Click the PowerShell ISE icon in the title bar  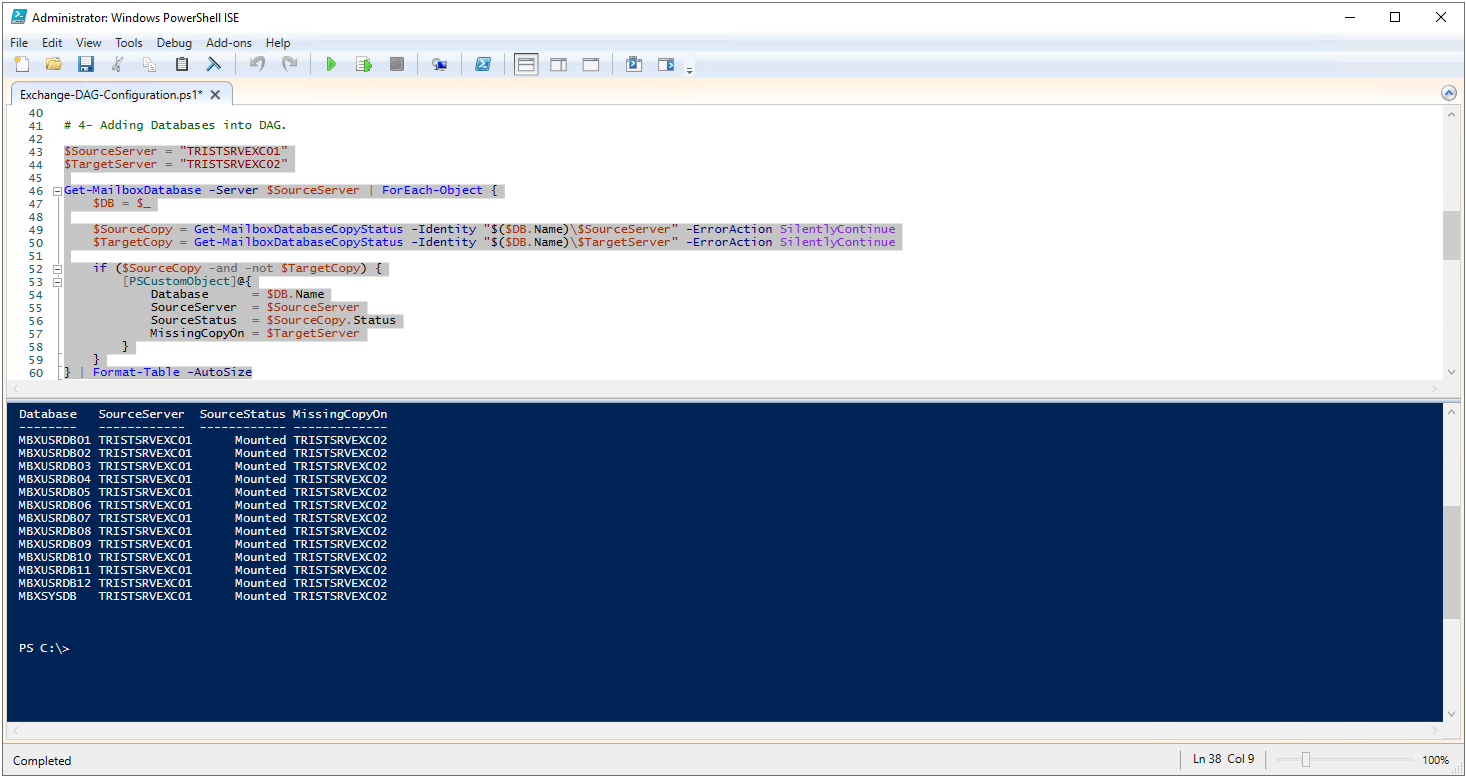click(19, 17)
